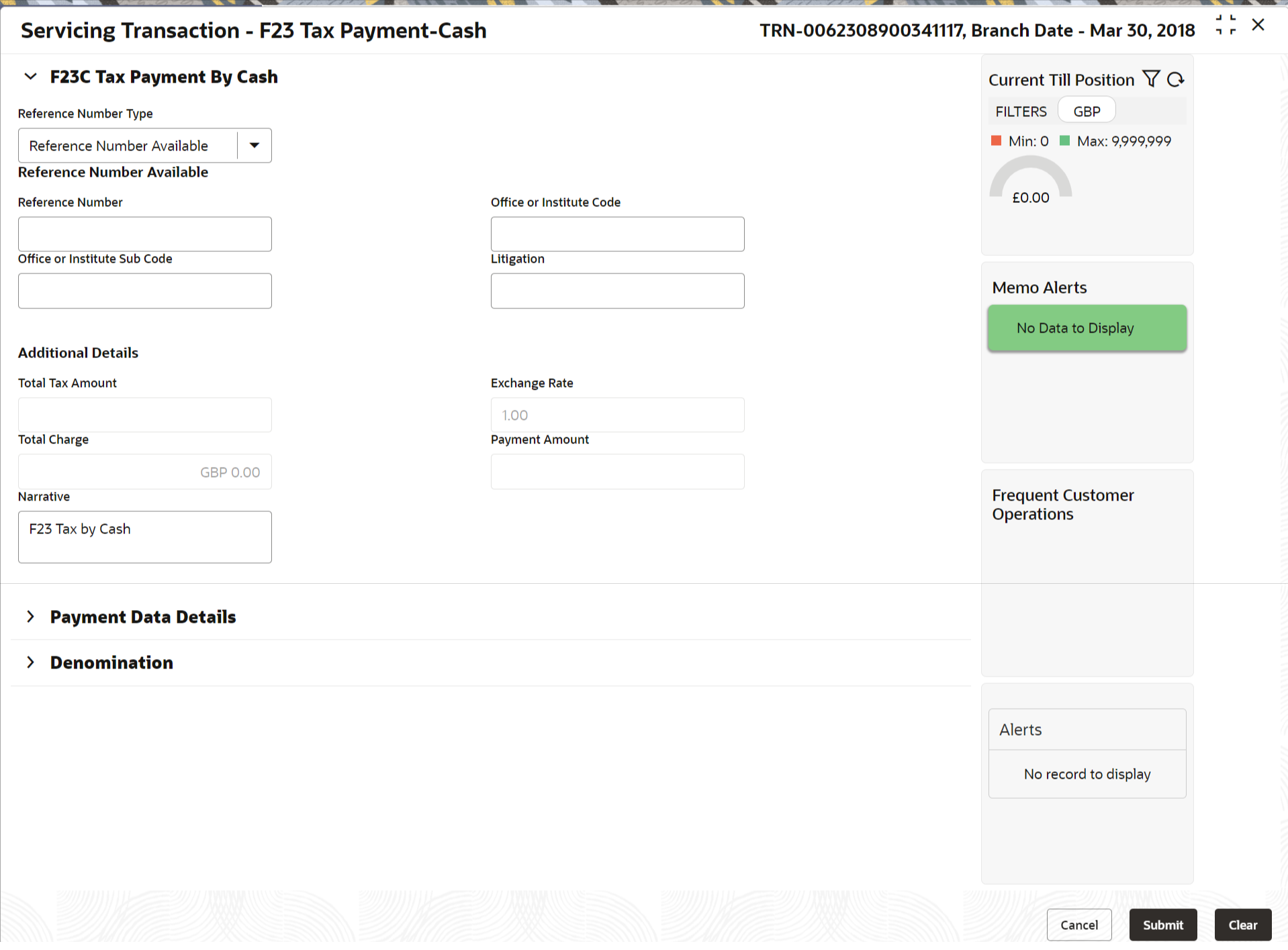Click the filter icon in Current Till Position

pyautogui.click(x=1151, y=79)
